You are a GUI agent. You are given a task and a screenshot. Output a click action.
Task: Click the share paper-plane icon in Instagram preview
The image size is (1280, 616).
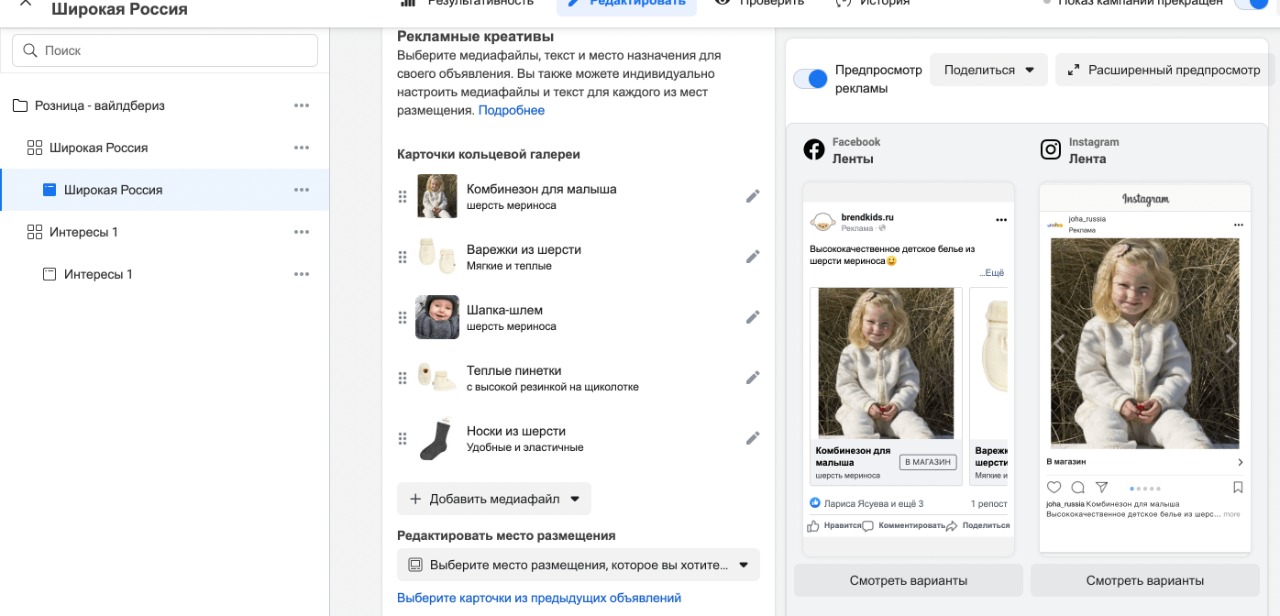pos(1102,488)
